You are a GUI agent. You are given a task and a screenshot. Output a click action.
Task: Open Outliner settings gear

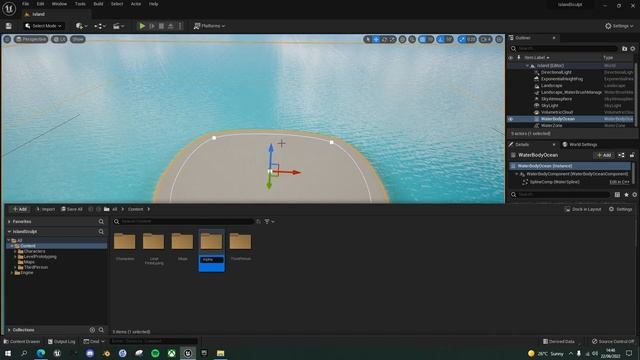(633, 49)
